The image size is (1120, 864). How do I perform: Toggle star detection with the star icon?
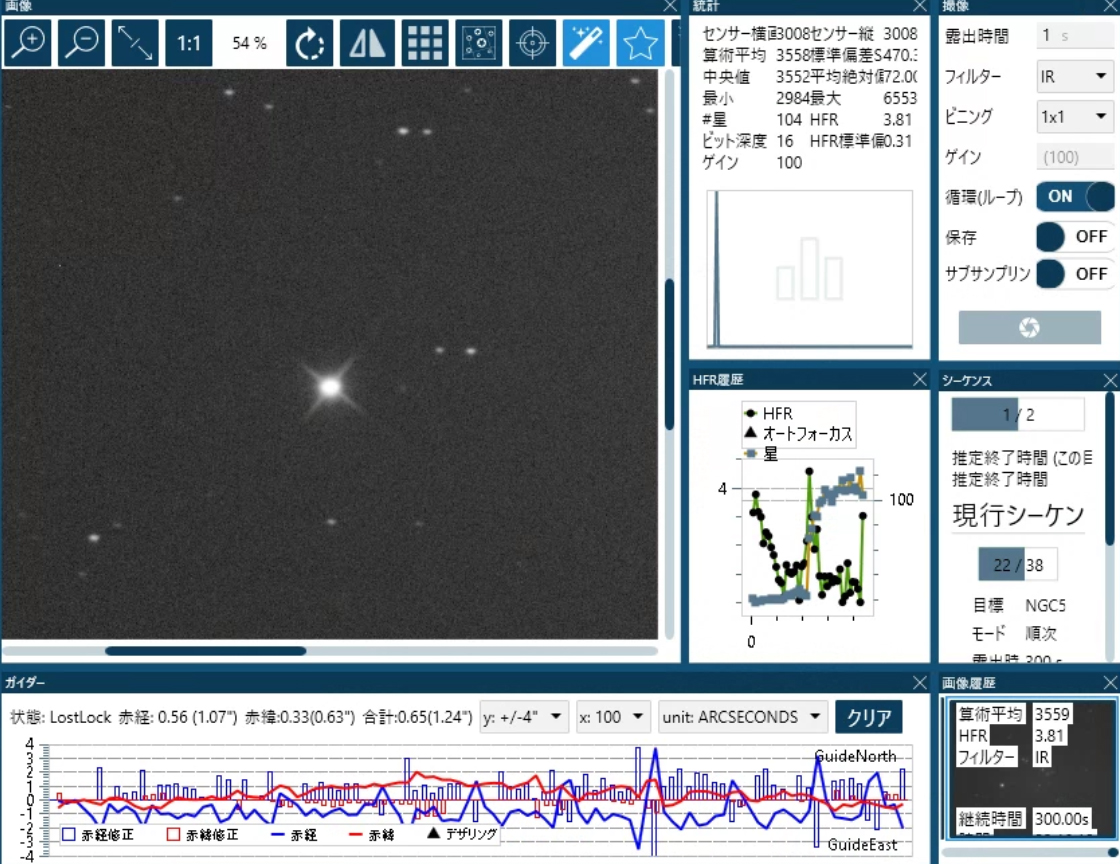point(640,43)
